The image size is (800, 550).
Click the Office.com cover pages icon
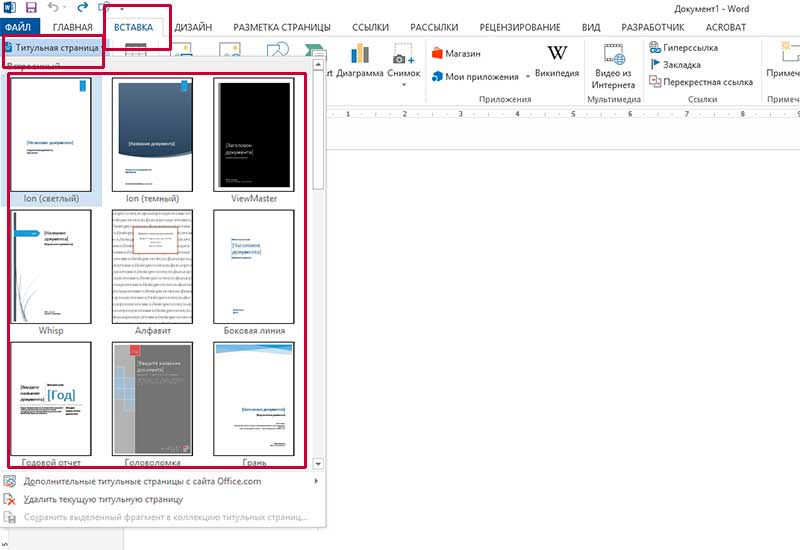pyautogui.click(x=10, y=481)
